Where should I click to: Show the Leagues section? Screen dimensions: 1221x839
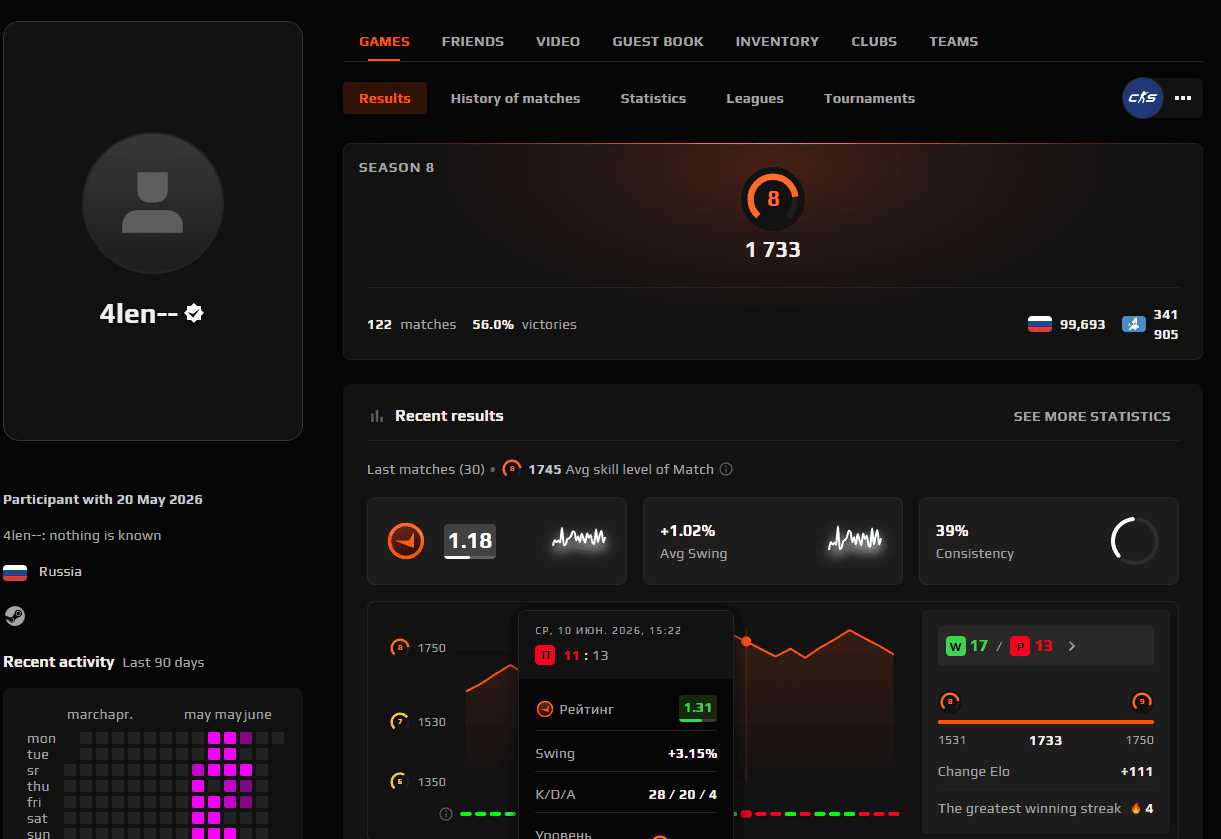755,98
